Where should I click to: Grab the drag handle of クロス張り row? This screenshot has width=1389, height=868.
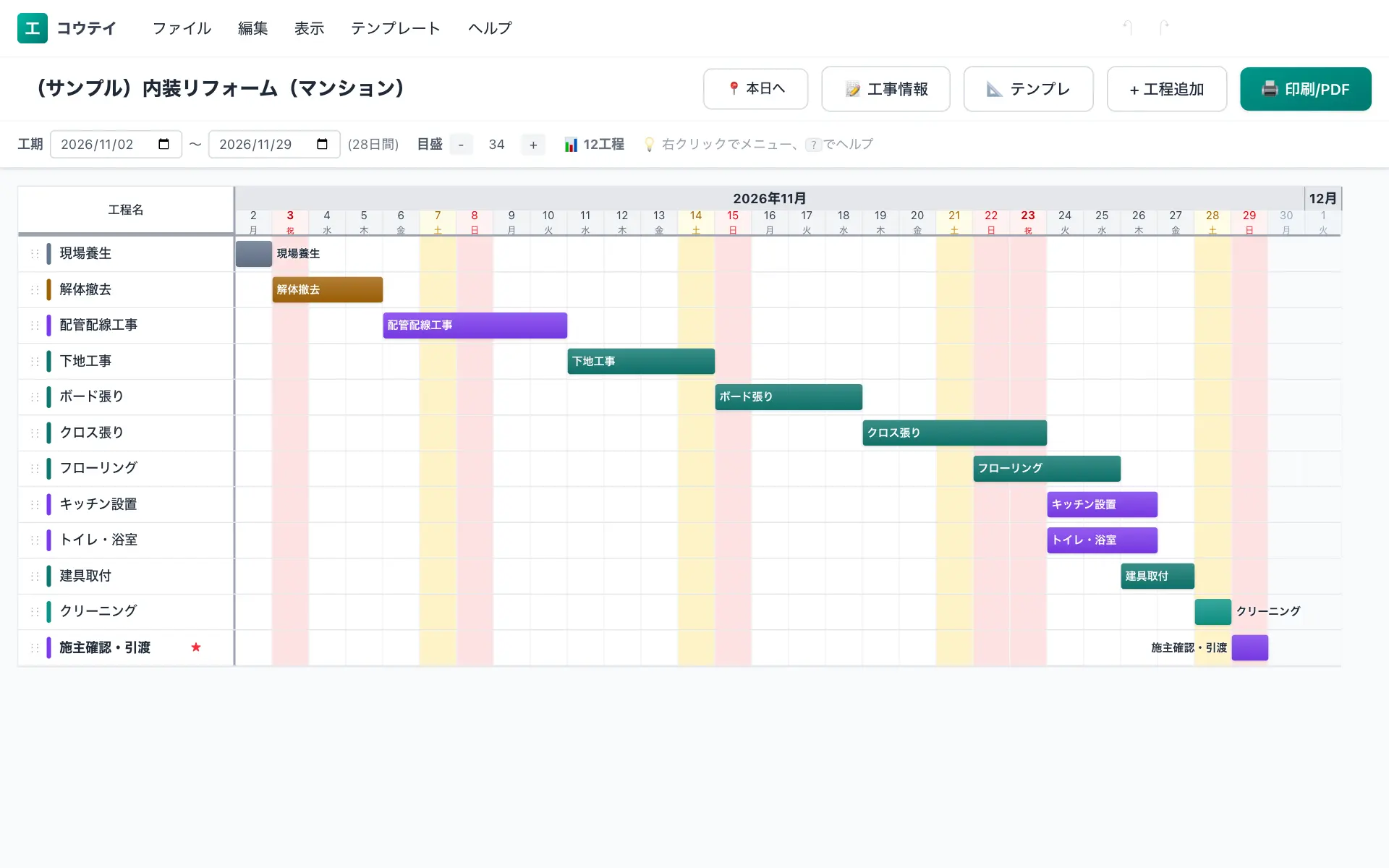tap(35, 433)
